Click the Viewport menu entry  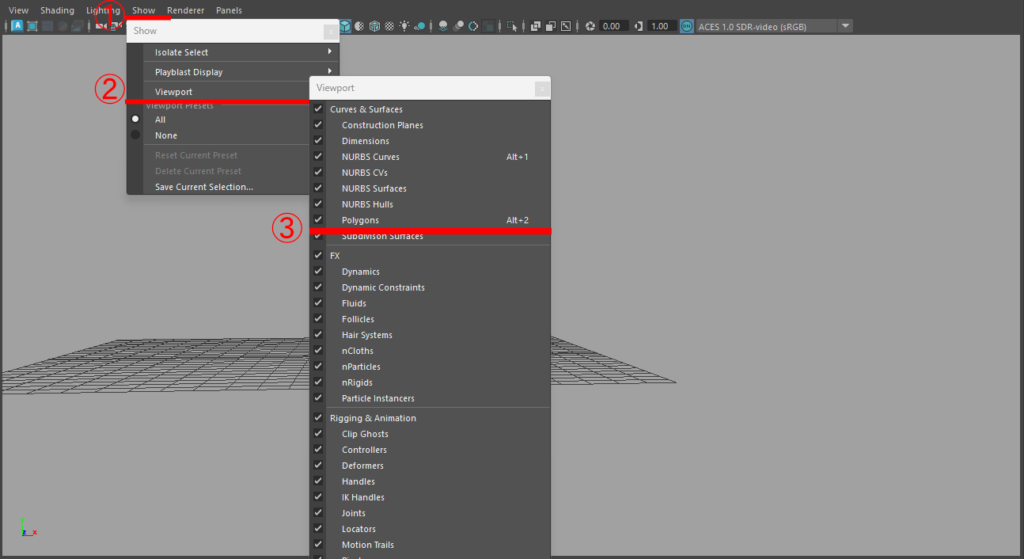[x=174, y=92]
